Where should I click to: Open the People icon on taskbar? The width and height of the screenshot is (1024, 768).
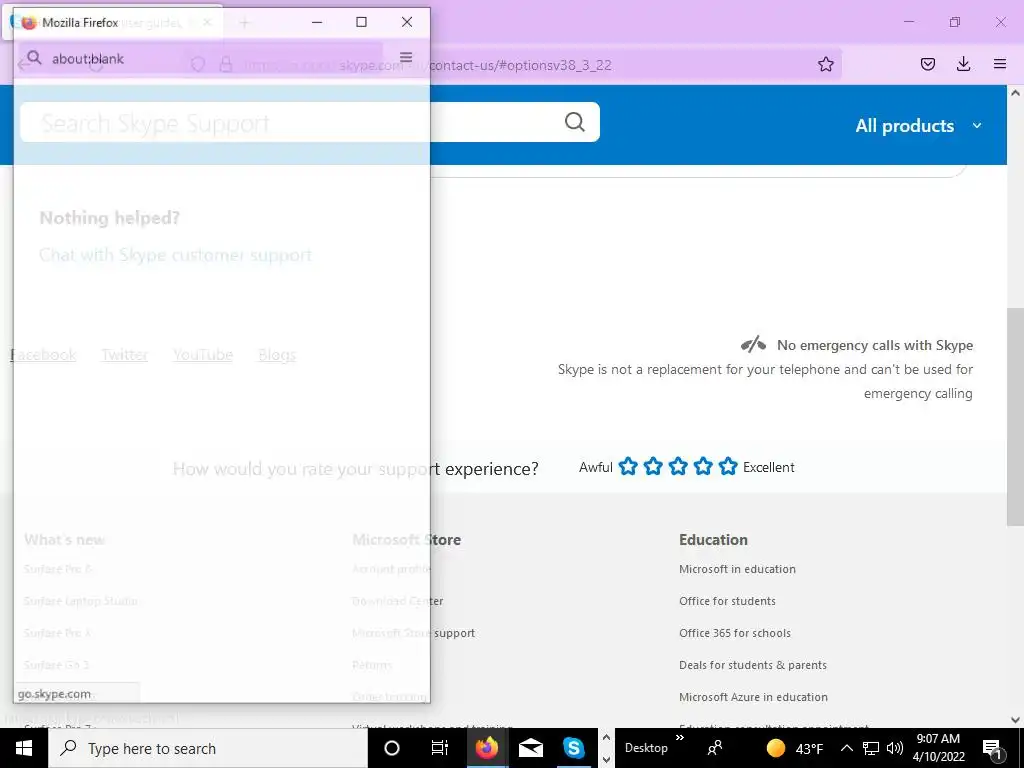point(715,748)
